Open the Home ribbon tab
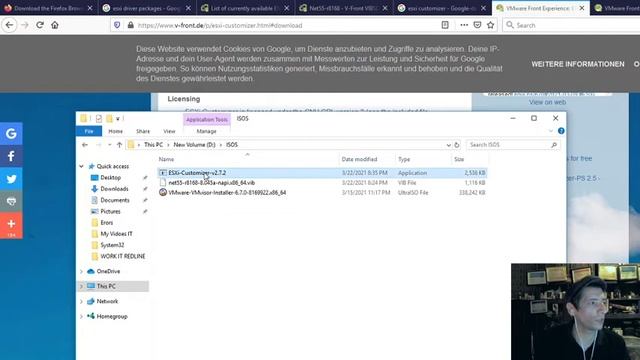The image size is (640, 360). (x=116, y=131)
